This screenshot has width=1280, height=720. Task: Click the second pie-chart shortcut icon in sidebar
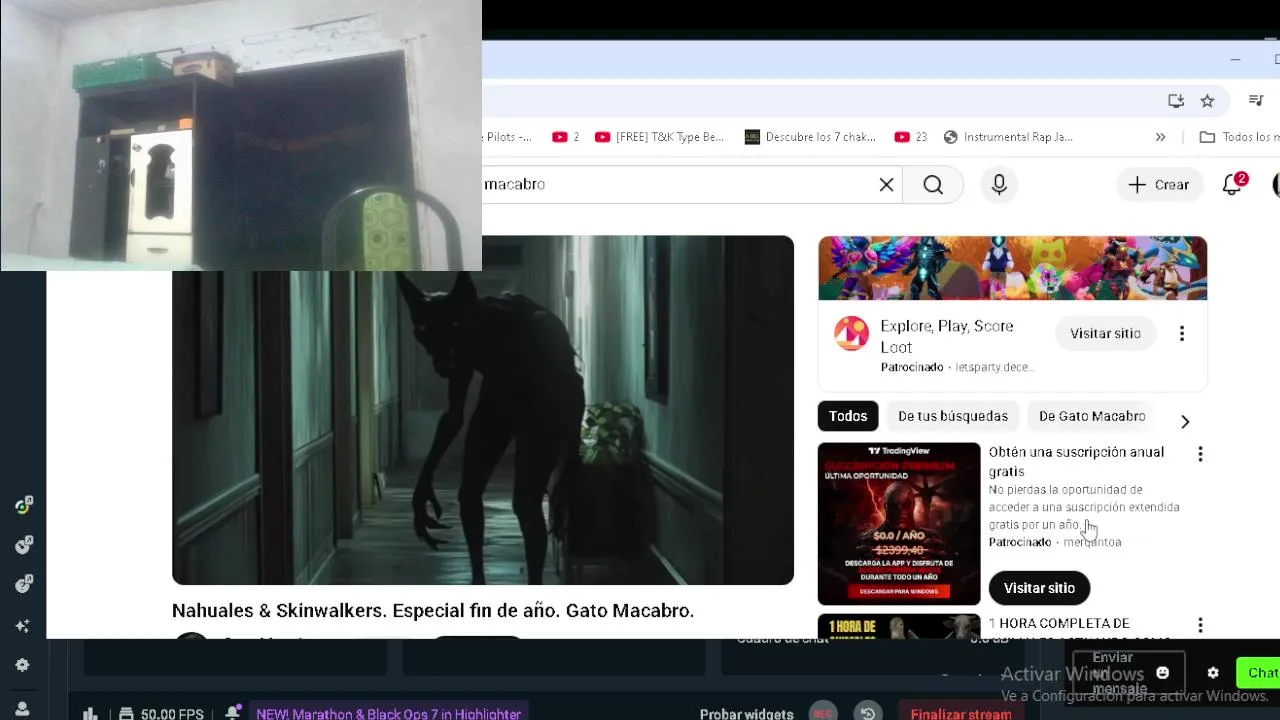[x=23, y=545]
